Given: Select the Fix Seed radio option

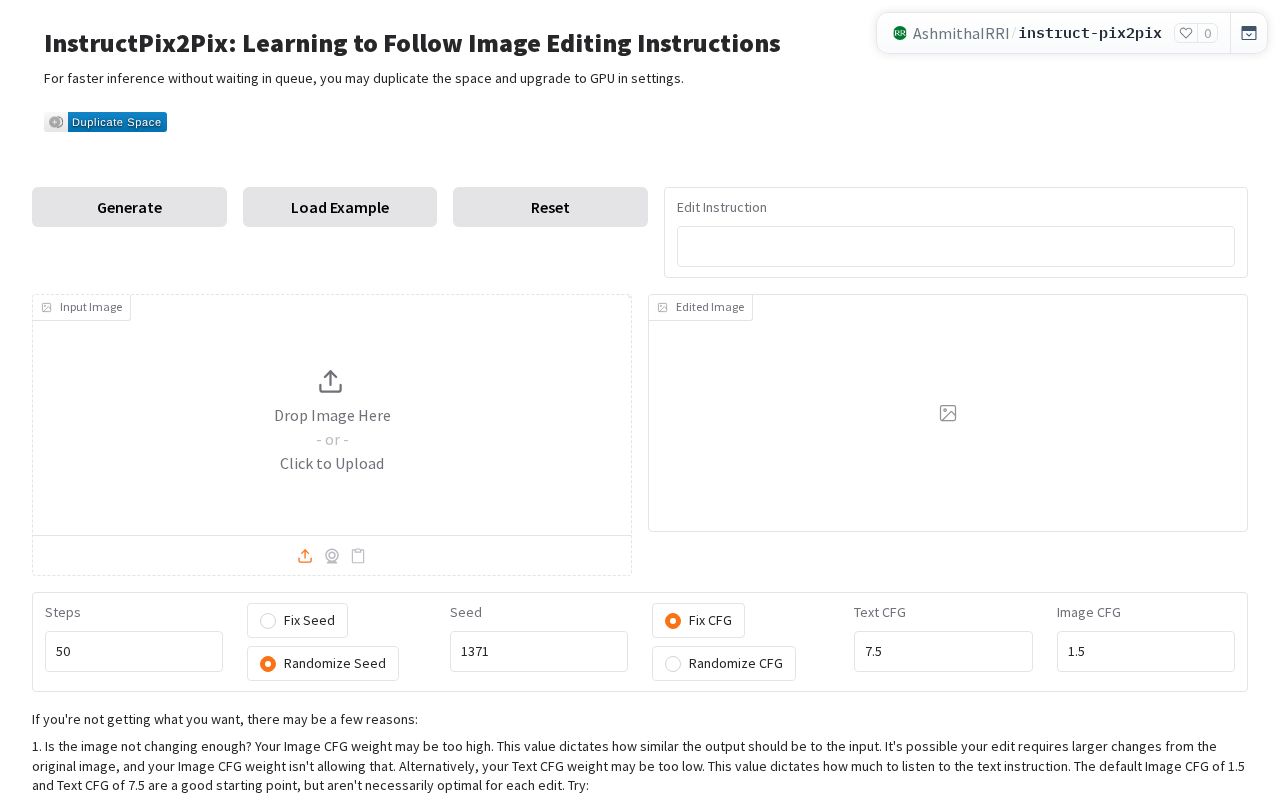Looking at the screenshot, I should pos(297,620).
